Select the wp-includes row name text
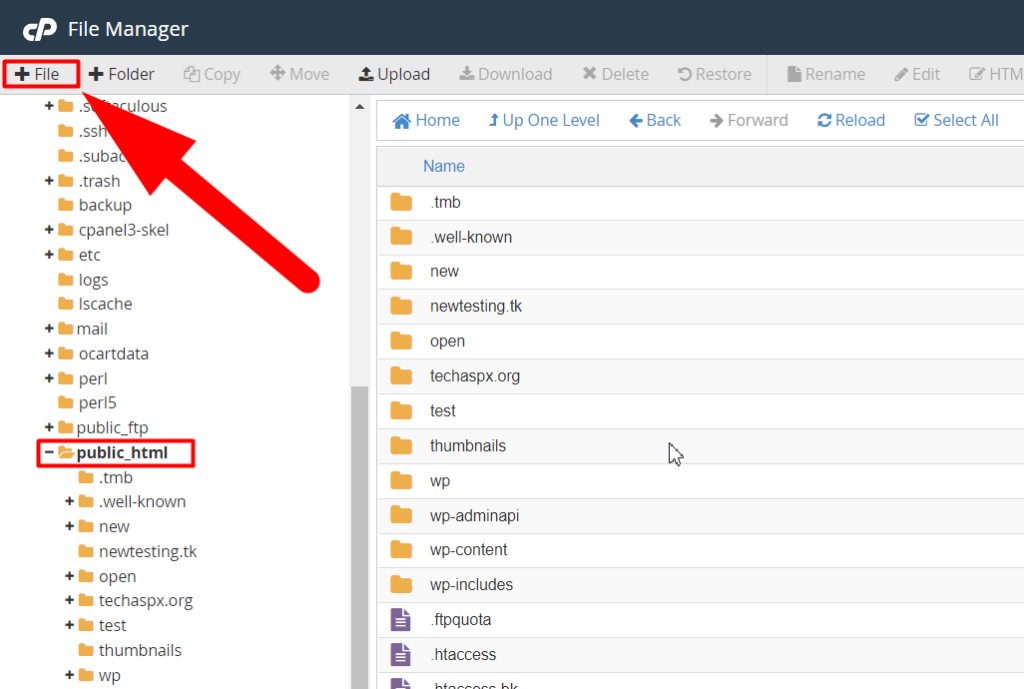The width and height of the screenshot is (1024, 689). point(472,584)
